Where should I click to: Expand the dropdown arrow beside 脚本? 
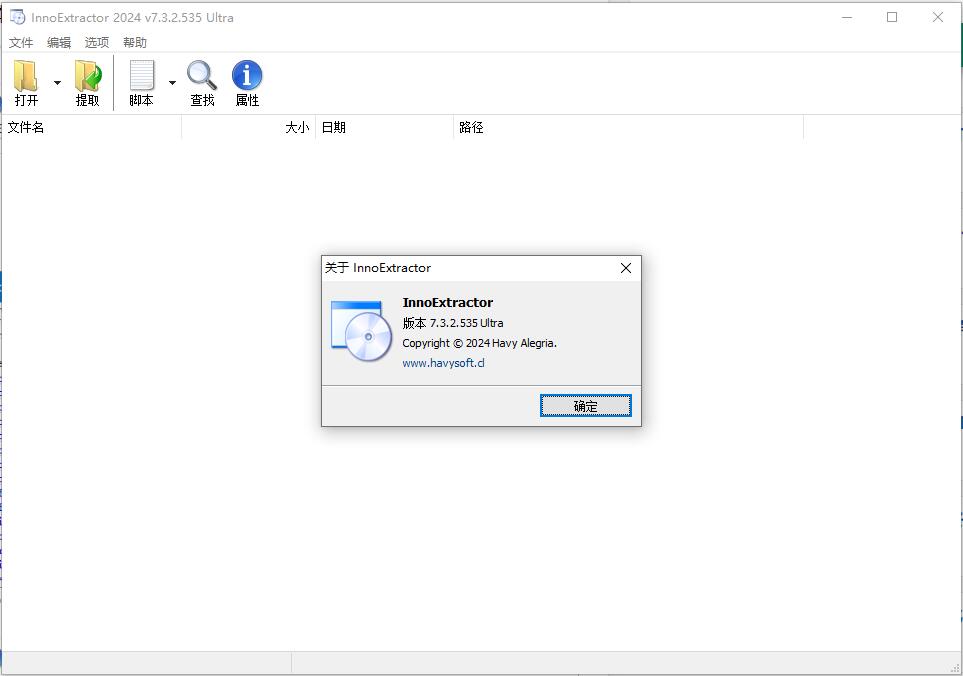(173, 83)
